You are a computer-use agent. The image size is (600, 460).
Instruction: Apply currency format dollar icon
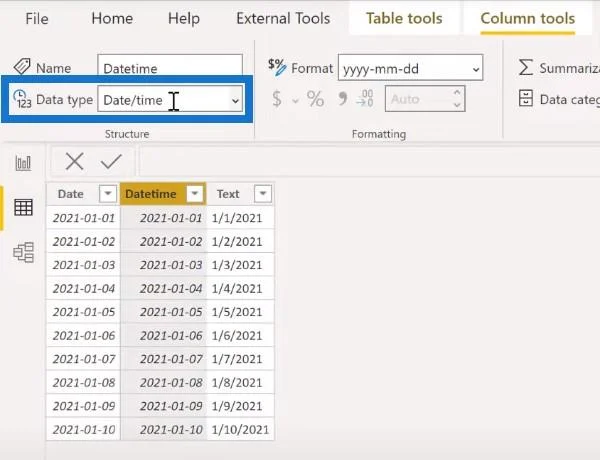coord(277,99)
